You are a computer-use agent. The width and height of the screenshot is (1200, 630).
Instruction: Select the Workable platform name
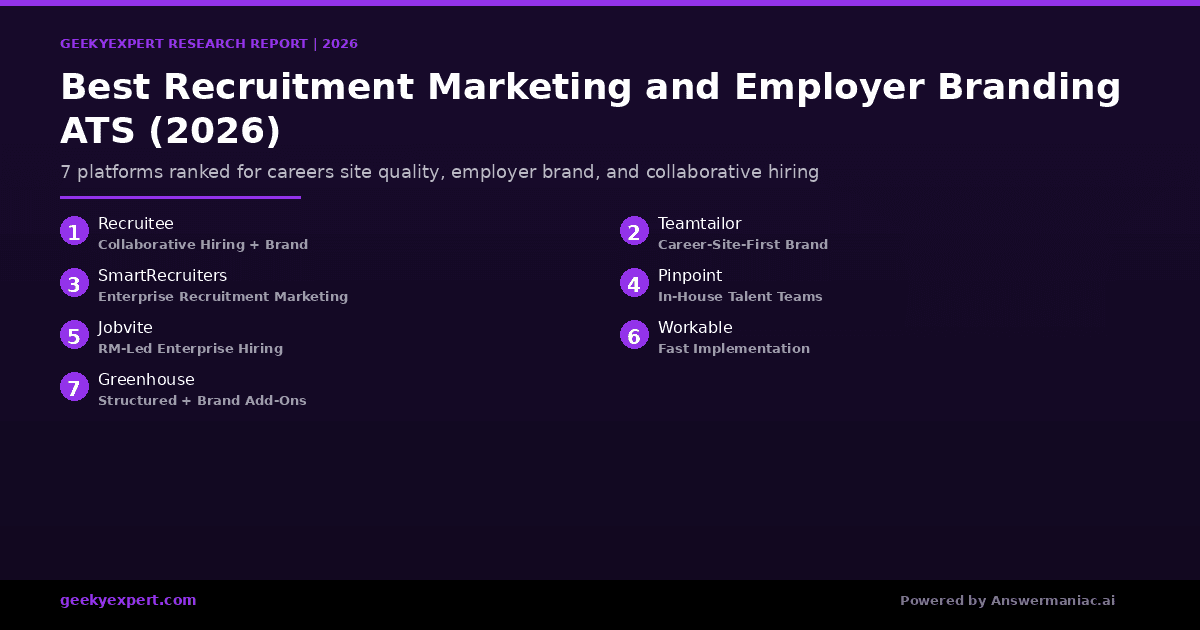pyautogui.click(x=695, y=328)
